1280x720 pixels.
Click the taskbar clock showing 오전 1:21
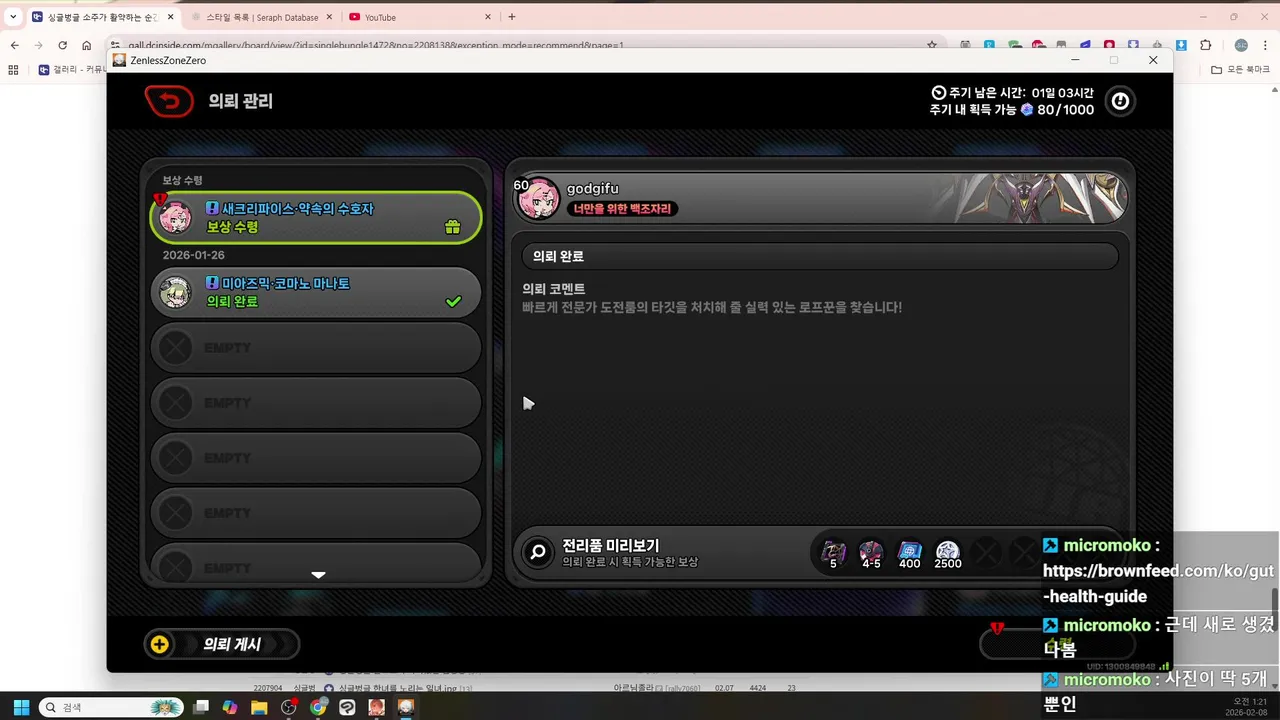point(1247,707)
